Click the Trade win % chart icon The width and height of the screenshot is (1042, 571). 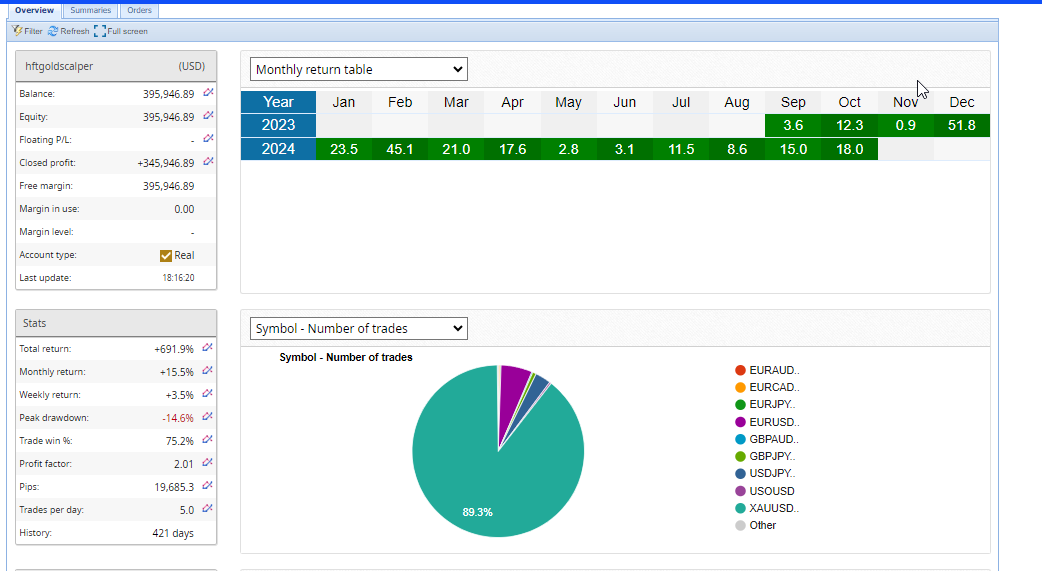208,440
